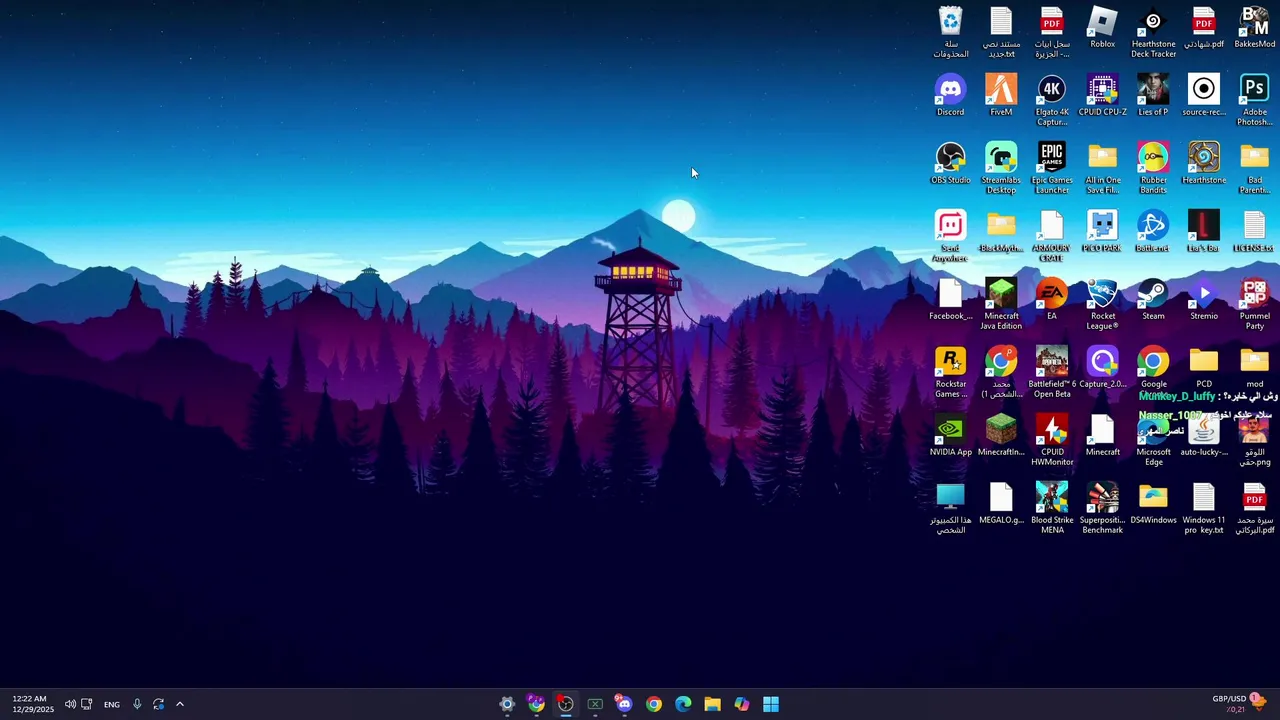Select Windows 11 pro key.txt file

click(1204, 508)
